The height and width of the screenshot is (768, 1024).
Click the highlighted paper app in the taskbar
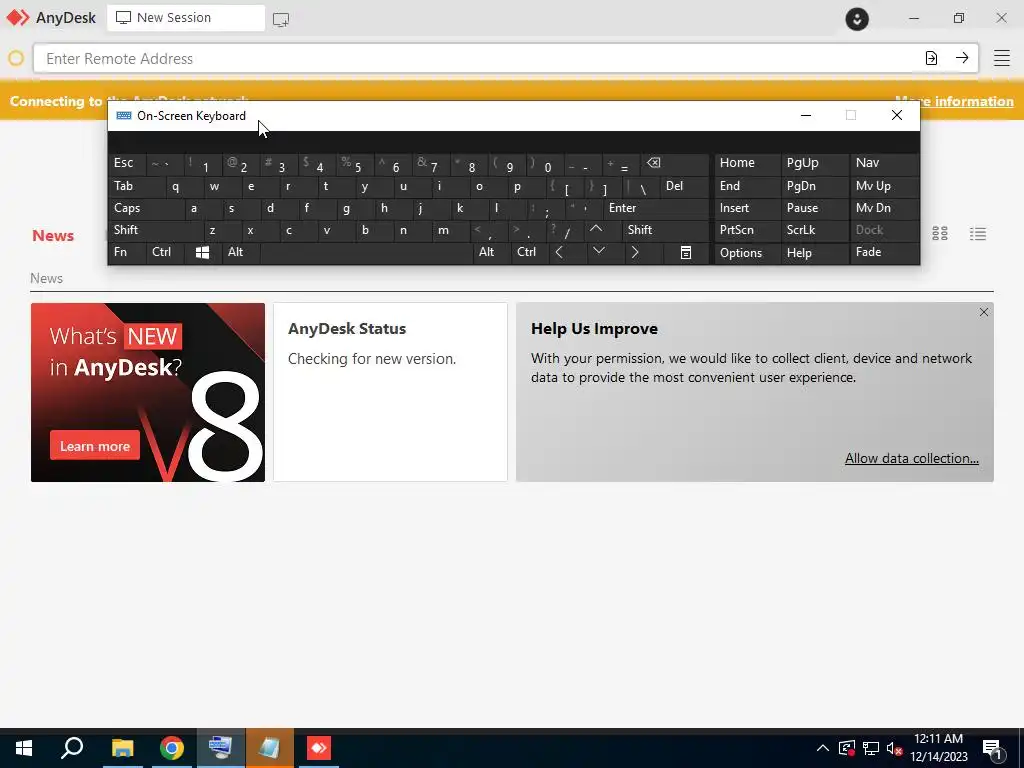pos(269,748)
